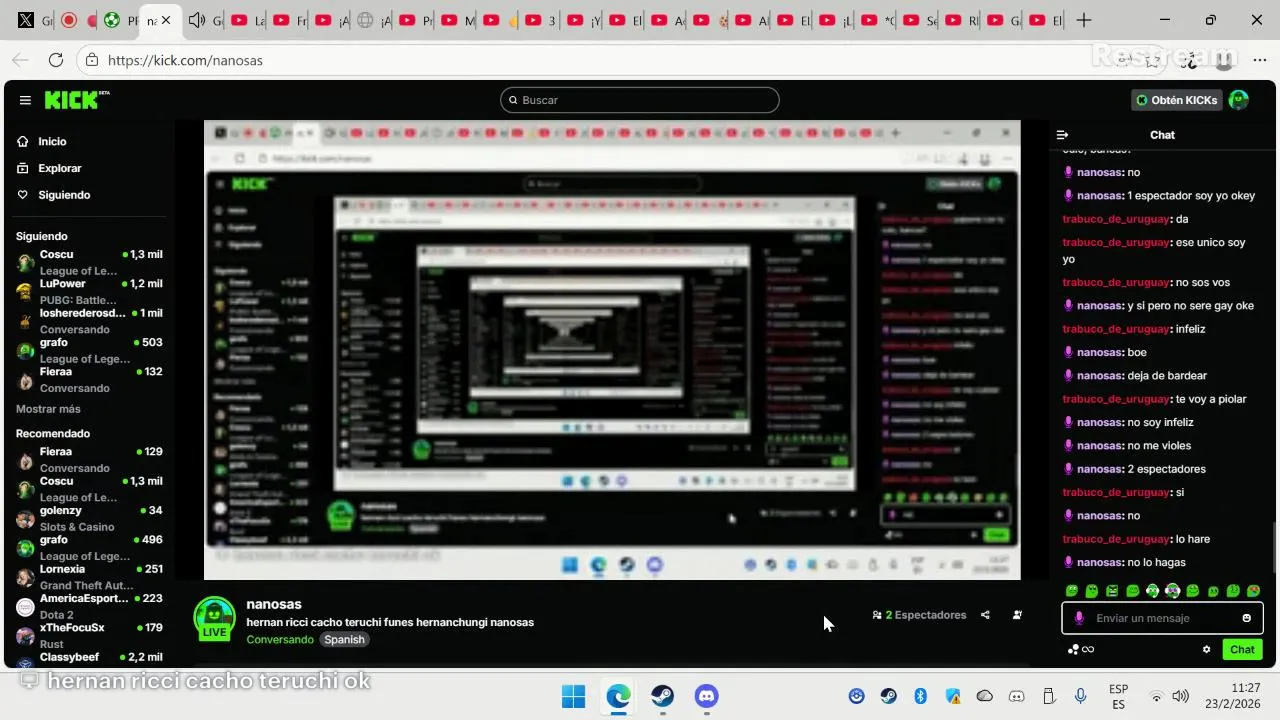
Task: Click the chat scrollbar
Action: [x=1275, y=548]
